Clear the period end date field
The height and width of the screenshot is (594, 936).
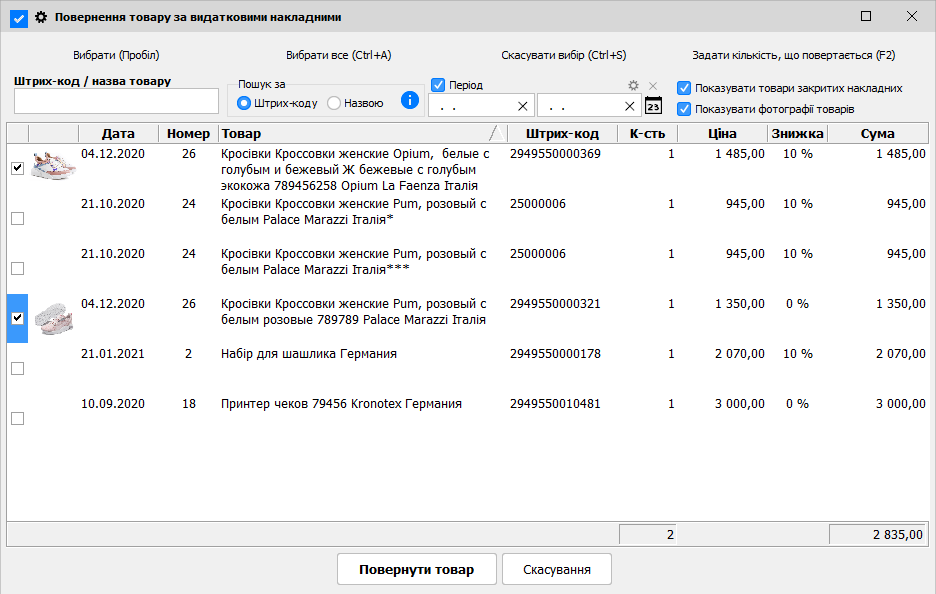(630, 106)
